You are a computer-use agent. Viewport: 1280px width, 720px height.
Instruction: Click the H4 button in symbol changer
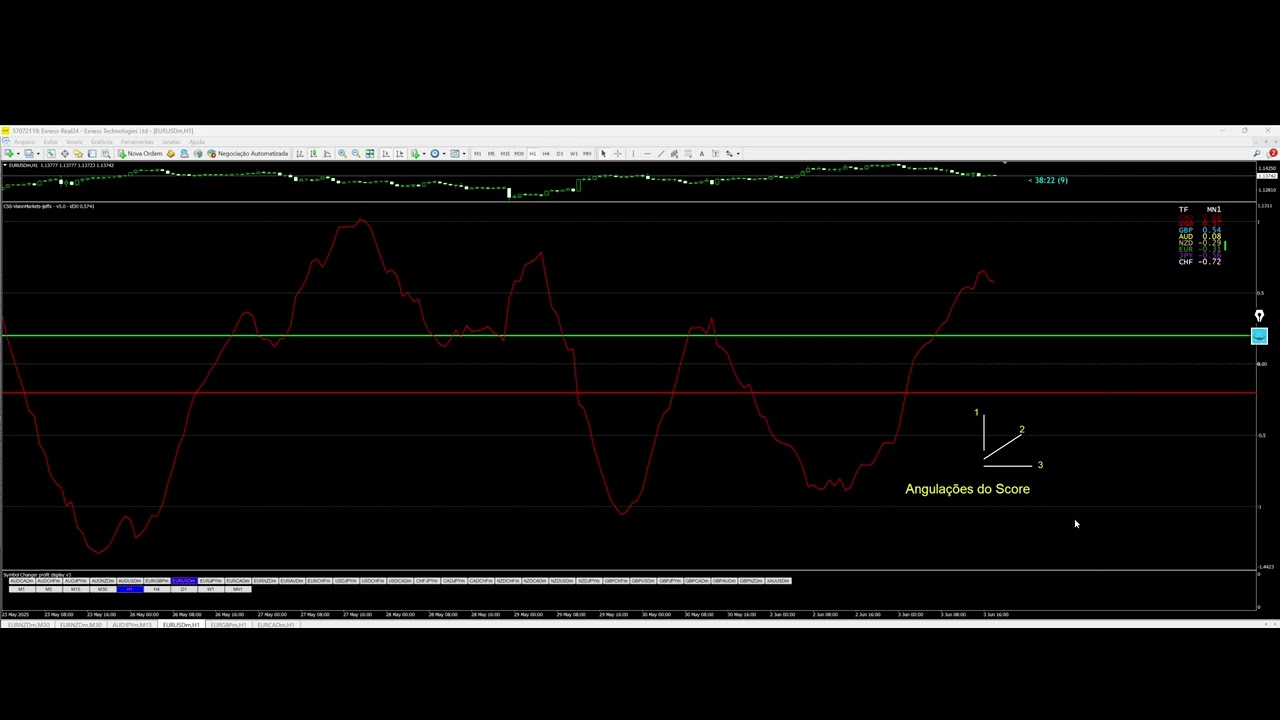(x=157, y=589)
